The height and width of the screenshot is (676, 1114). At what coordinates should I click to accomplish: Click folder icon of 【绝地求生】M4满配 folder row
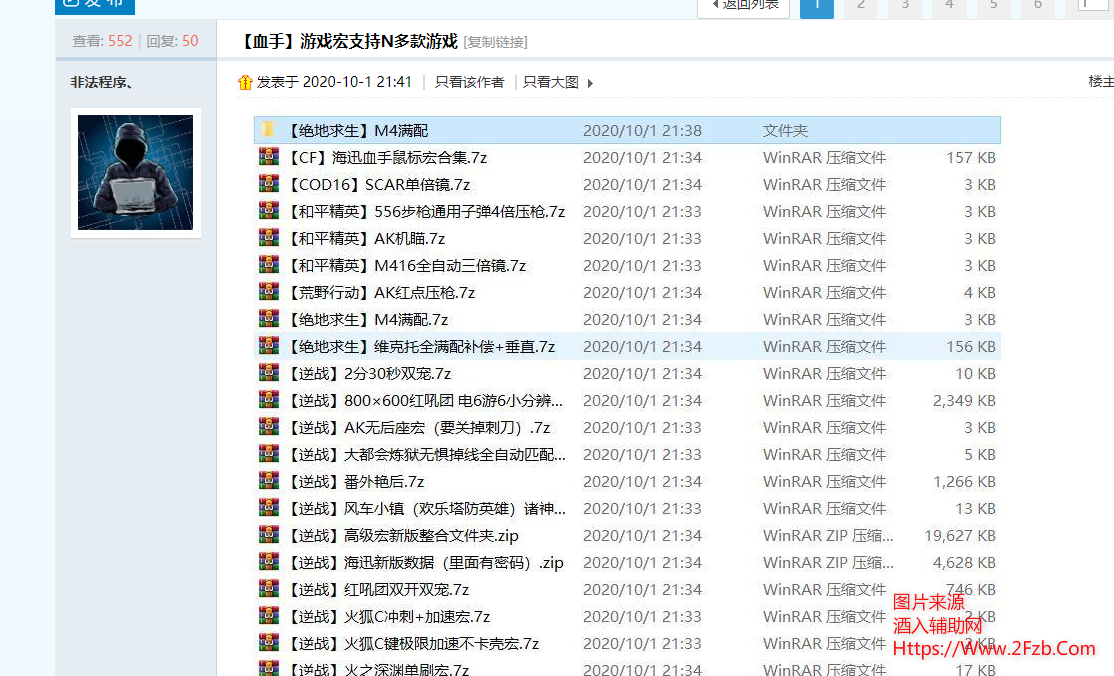tap(269, 129)
